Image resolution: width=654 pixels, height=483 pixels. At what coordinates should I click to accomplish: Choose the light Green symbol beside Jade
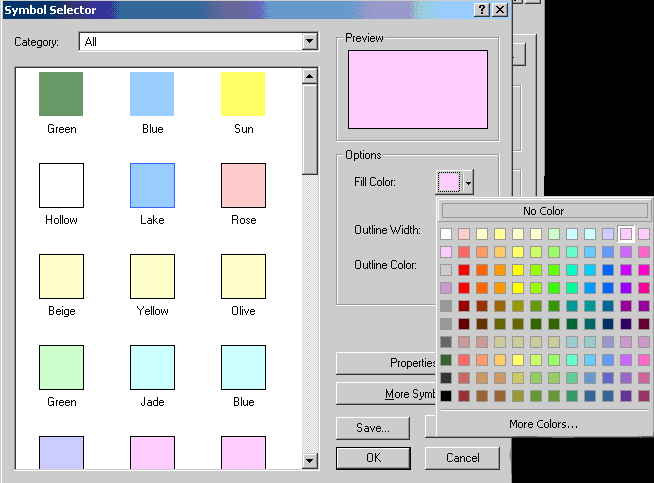(61, 367)
